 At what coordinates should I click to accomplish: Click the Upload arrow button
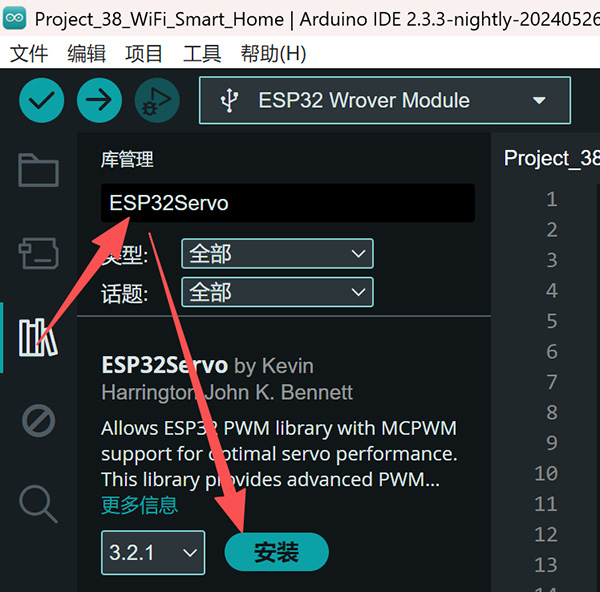[99, 100]
